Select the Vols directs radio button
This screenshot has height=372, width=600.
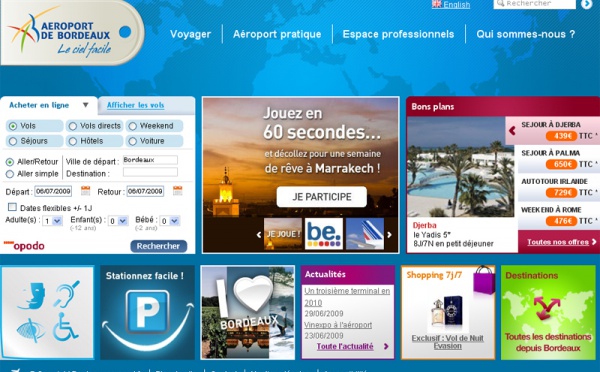click(73, 126)
